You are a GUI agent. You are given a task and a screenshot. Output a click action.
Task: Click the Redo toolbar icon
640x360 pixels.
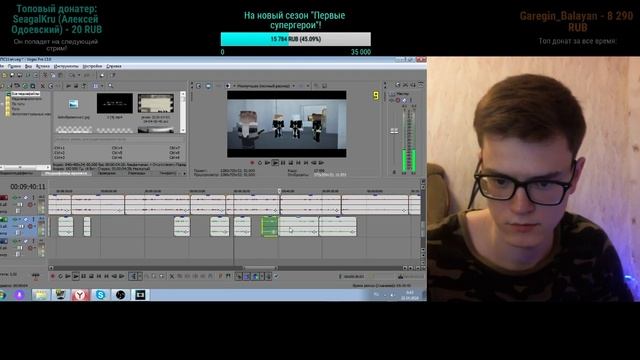click(87, 75)
